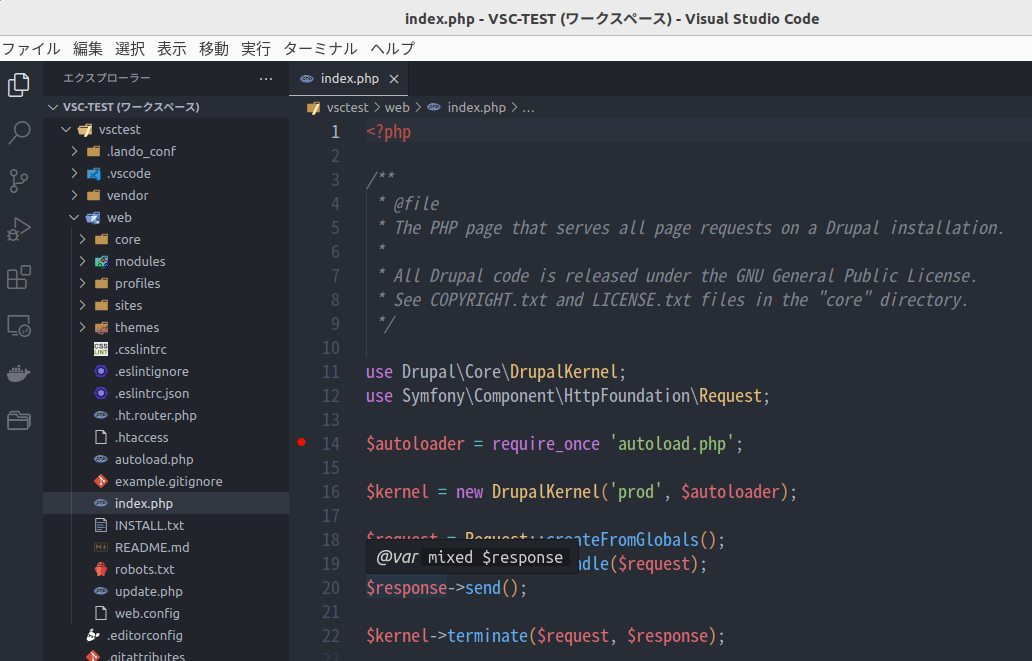Close the index.php editor tab
The width and height of the screenshot is (1032, 661).
pos(394,79)
